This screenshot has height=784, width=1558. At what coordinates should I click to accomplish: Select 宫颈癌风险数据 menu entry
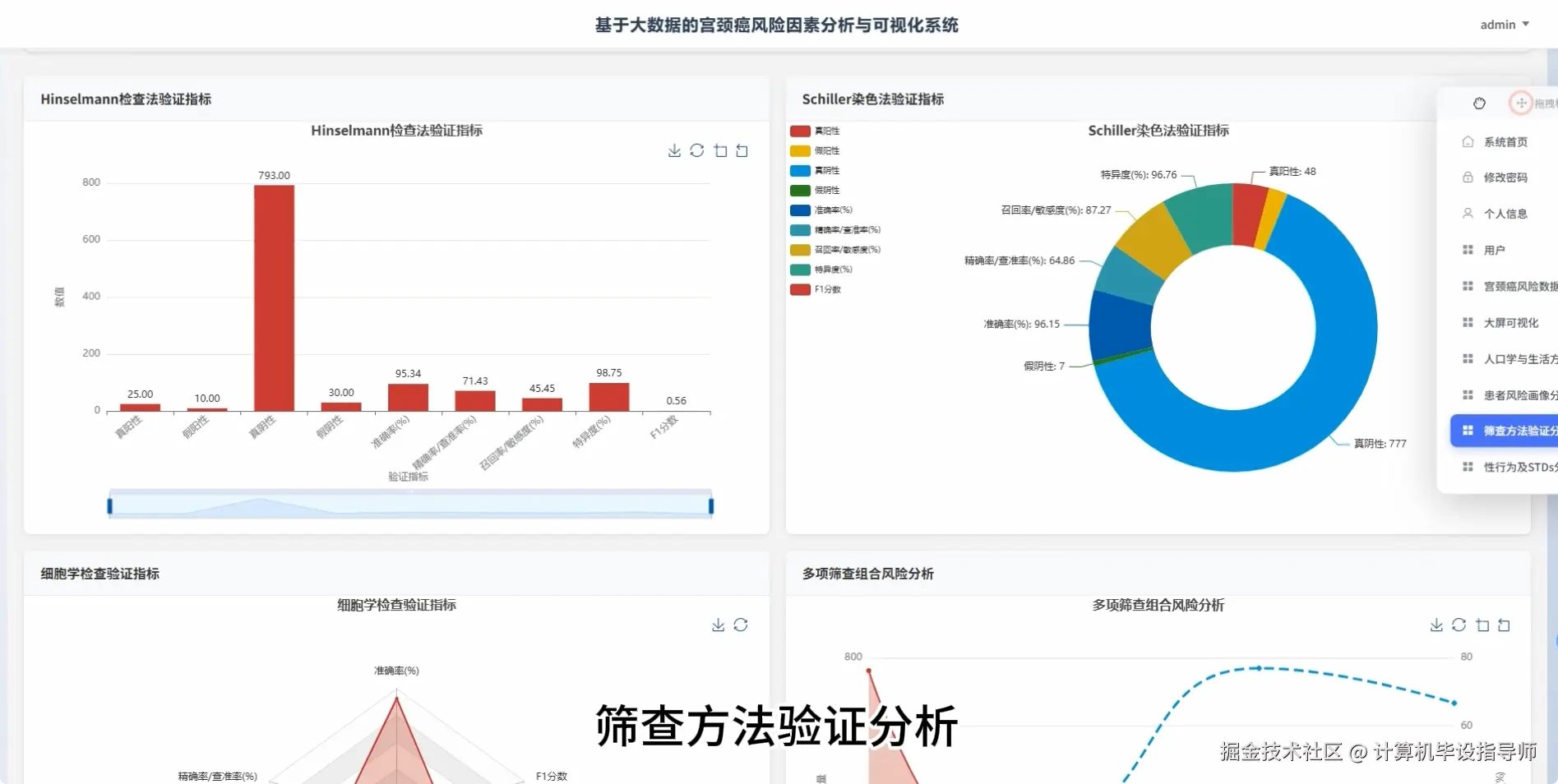click(x=1505, y=286)
